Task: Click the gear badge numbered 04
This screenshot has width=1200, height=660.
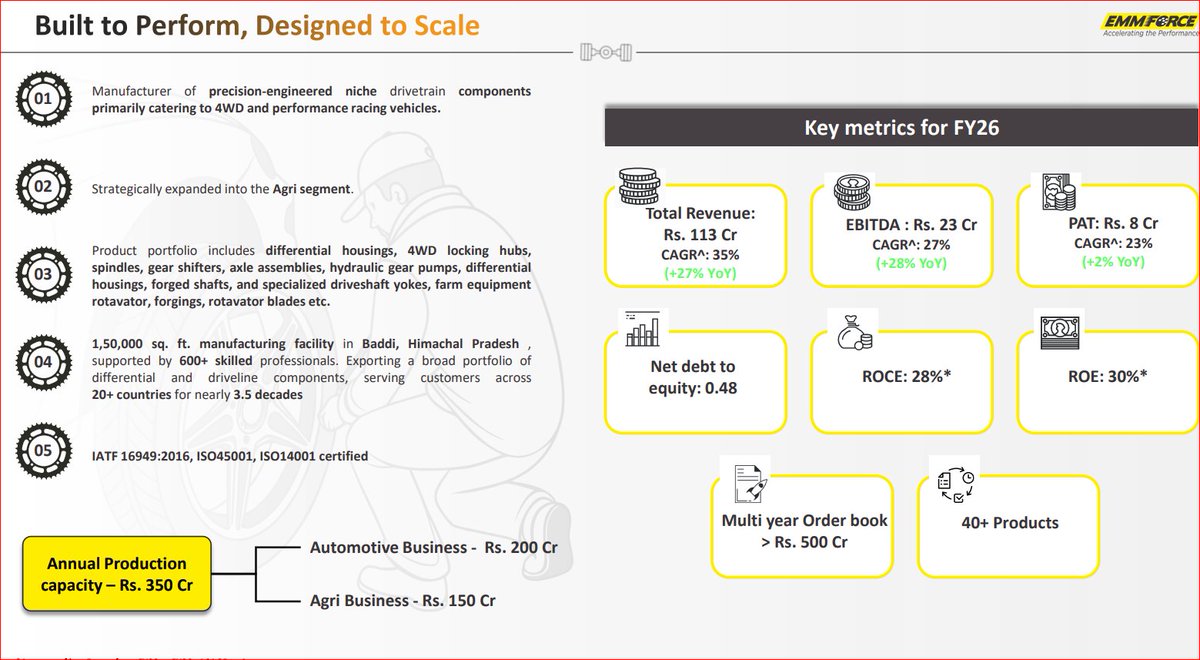Action: click(x=43, y=362)
